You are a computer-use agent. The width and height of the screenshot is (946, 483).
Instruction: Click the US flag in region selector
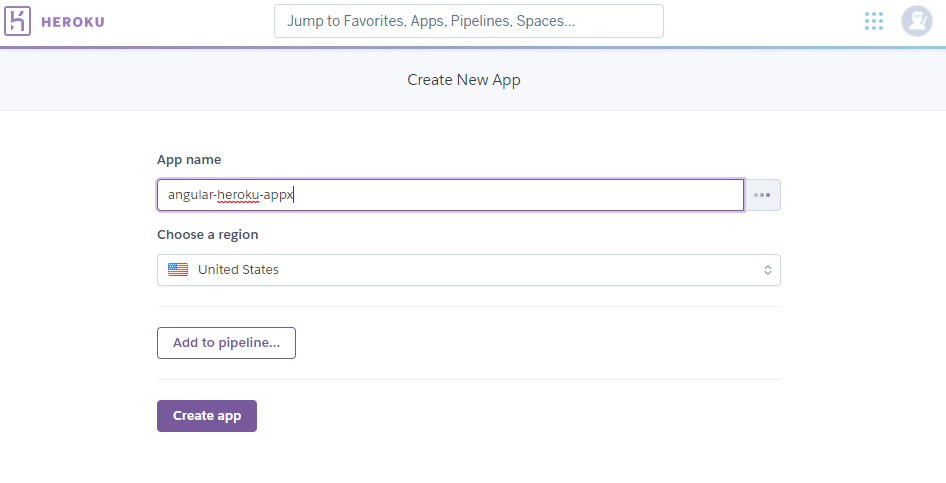[x=178, y=270]
